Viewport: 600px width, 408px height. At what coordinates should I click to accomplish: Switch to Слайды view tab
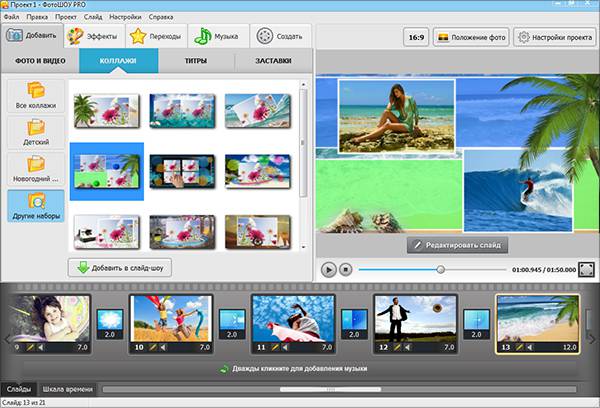(x=18, y=389)
